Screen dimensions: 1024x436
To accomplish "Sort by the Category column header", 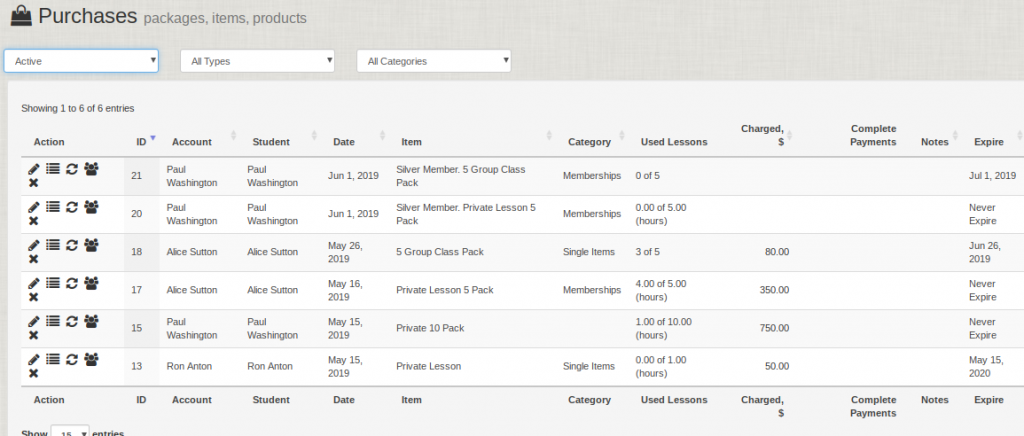I will pyautogui.click(x=589, y=142).
